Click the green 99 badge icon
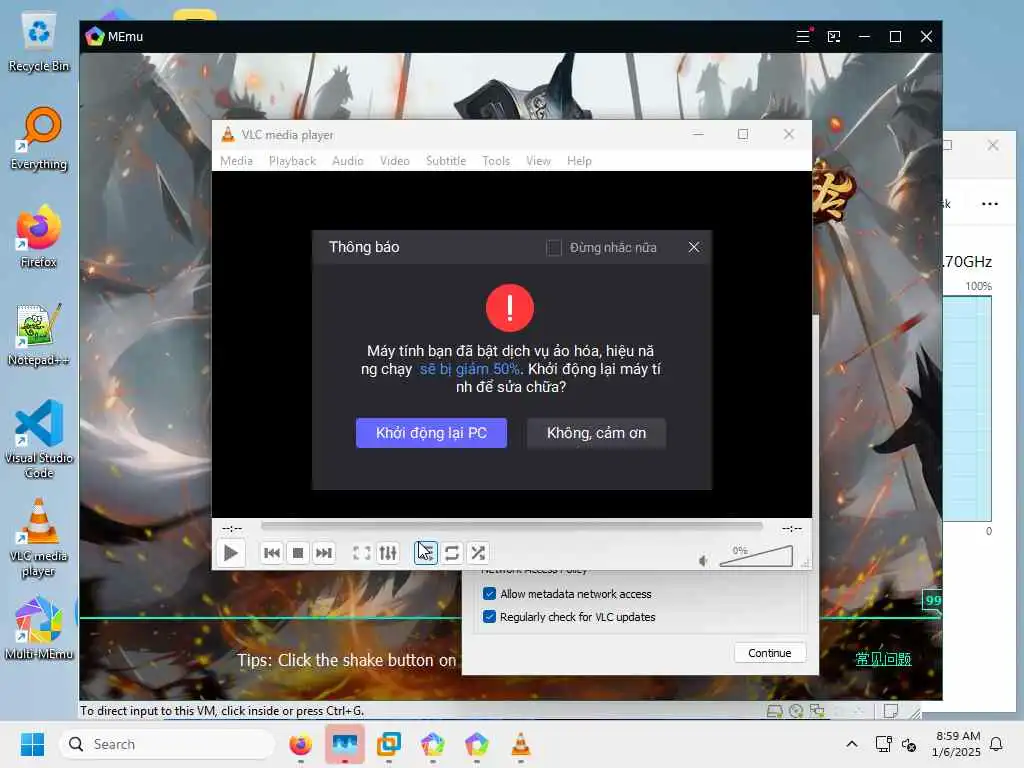This screenshot has height=768, width=1024. 933,600
